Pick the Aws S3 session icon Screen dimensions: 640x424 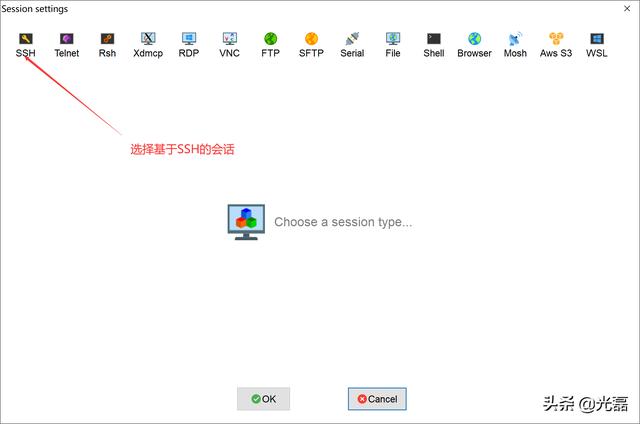coord(556,45)
